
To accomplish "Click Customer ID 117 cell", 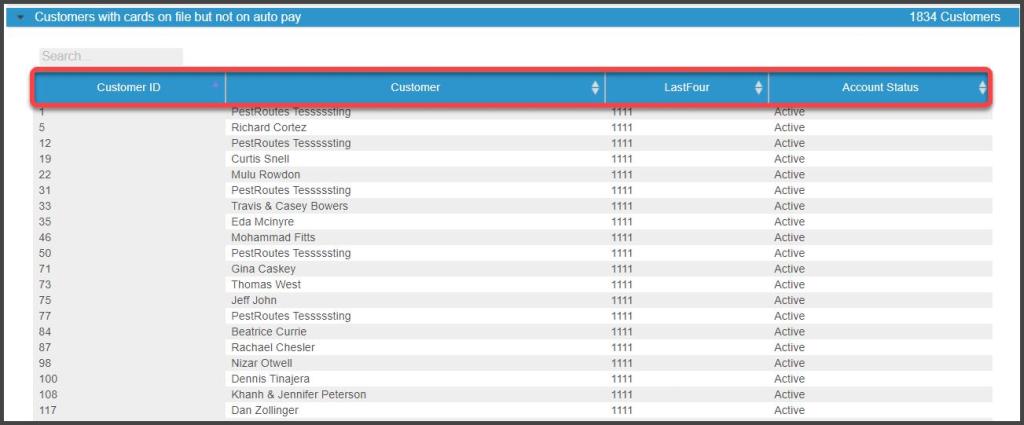I will pyautogui.click(x=48, y=410).
